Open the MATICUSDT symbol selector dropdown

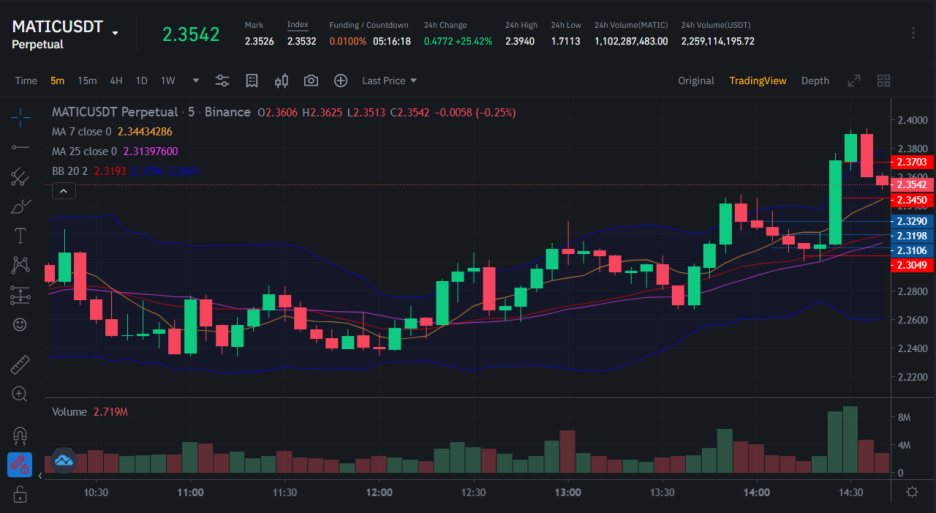click(115, 33)
